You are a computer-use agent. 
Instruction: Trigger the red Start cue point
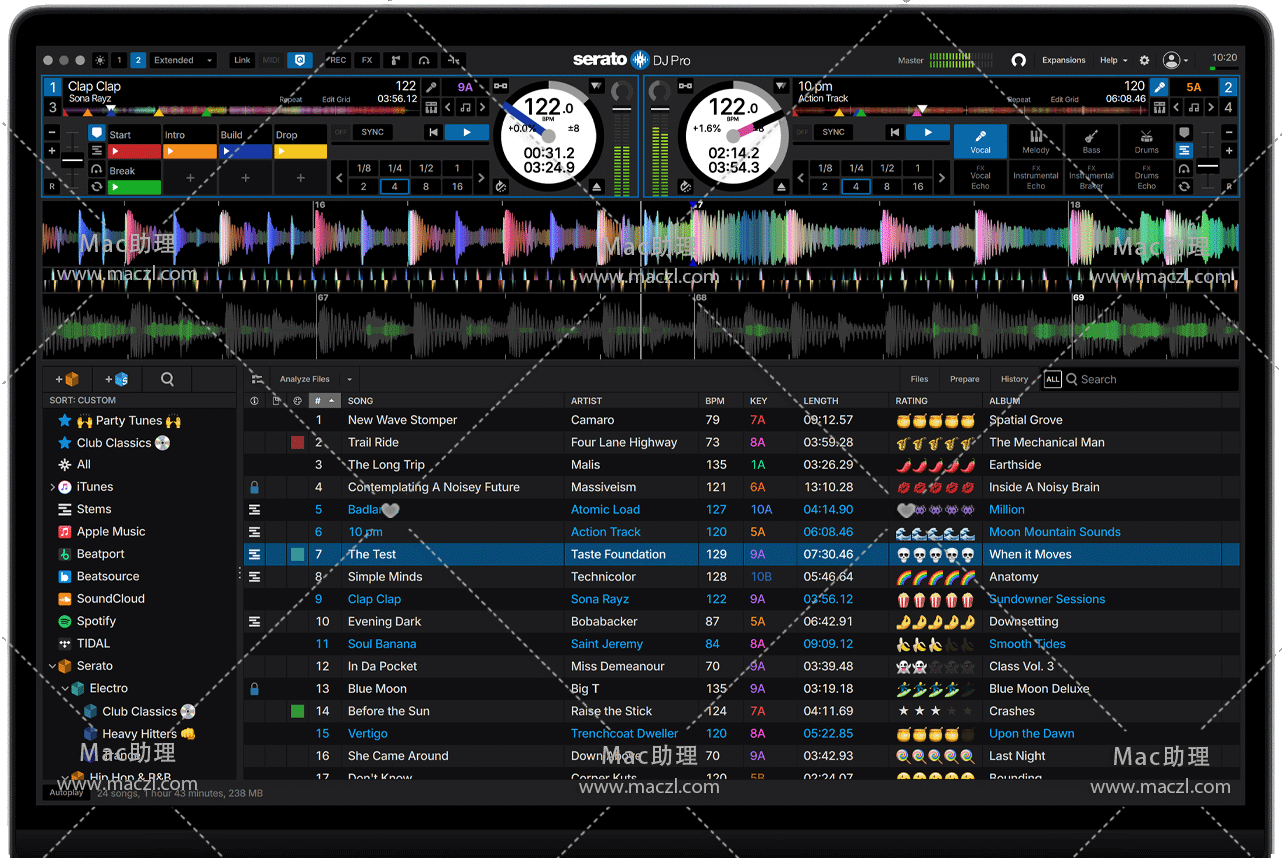pos(134,152)
